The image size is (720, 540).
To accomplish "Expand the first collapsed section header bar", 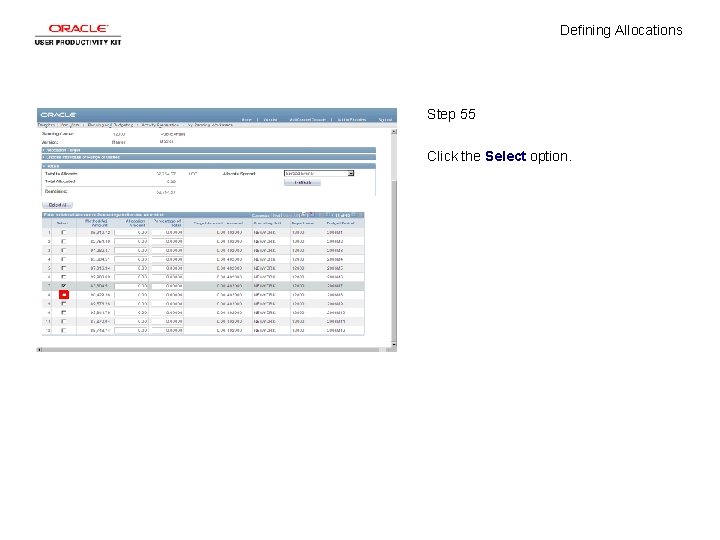I will pyautogui.click(x=209, y=150).
